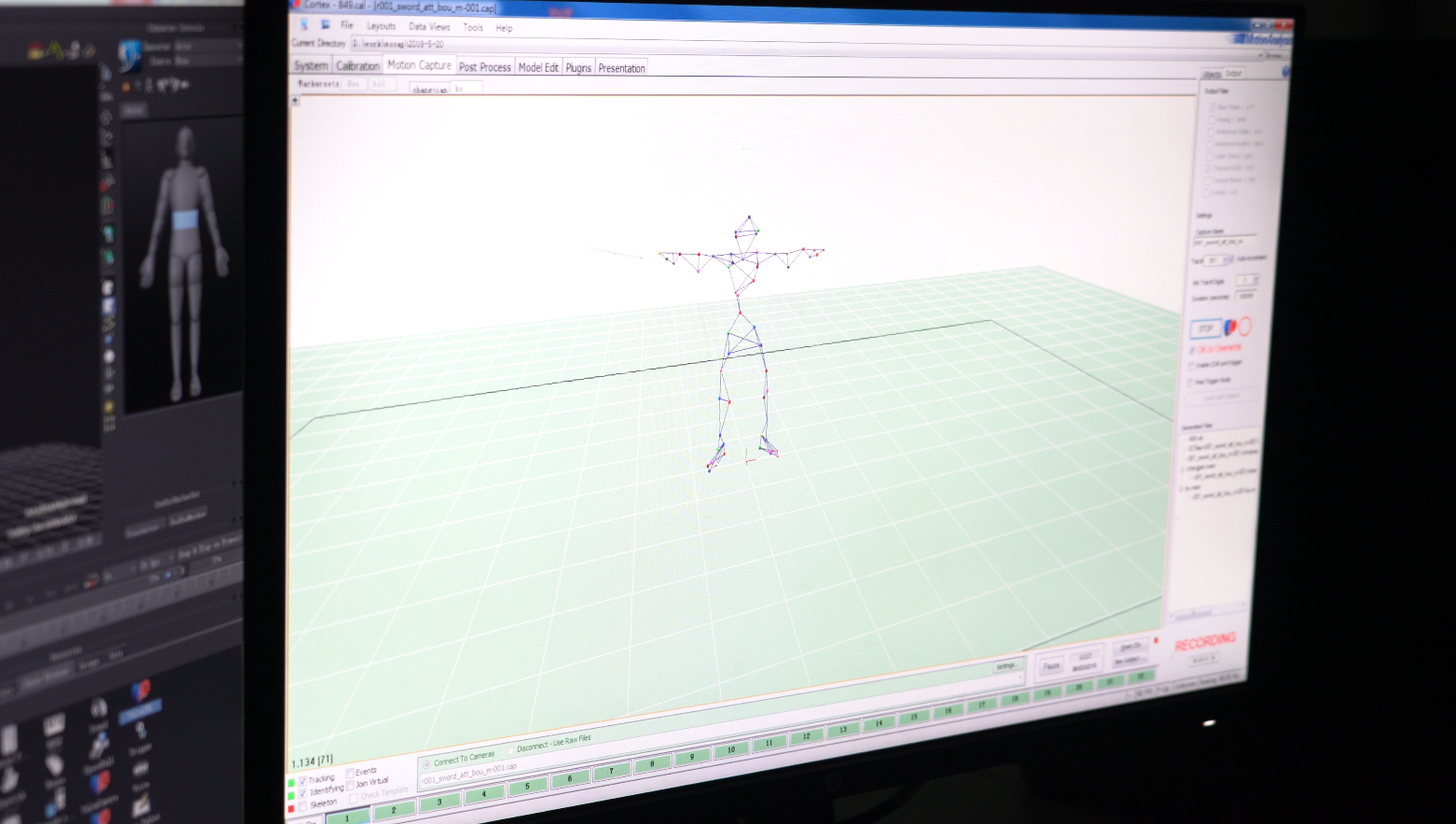Viewport: 1456px width, 824px height.
Task: Click the STOP recording button
Action: pyautogui.click(x=1205, y=328)
